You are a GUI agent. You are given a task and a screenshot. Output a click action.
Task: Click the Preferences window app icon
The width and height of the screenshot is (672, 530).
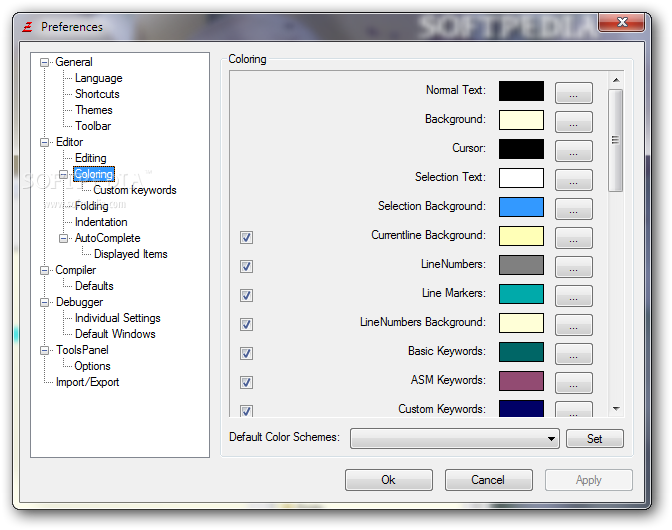click(x=27, y=27)
